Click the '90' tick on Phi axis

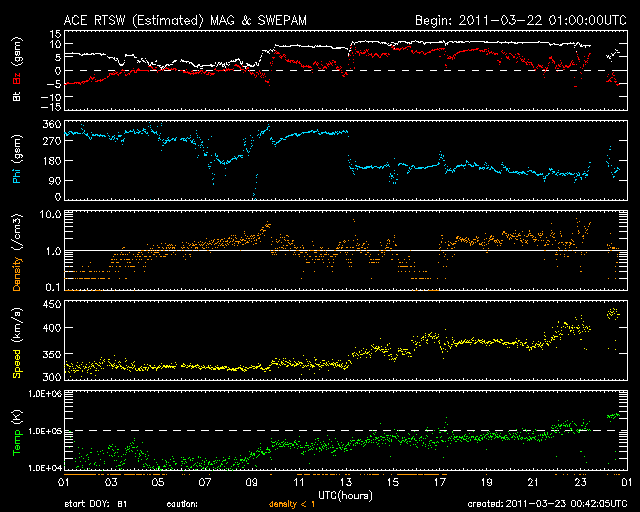pos(55,180)
